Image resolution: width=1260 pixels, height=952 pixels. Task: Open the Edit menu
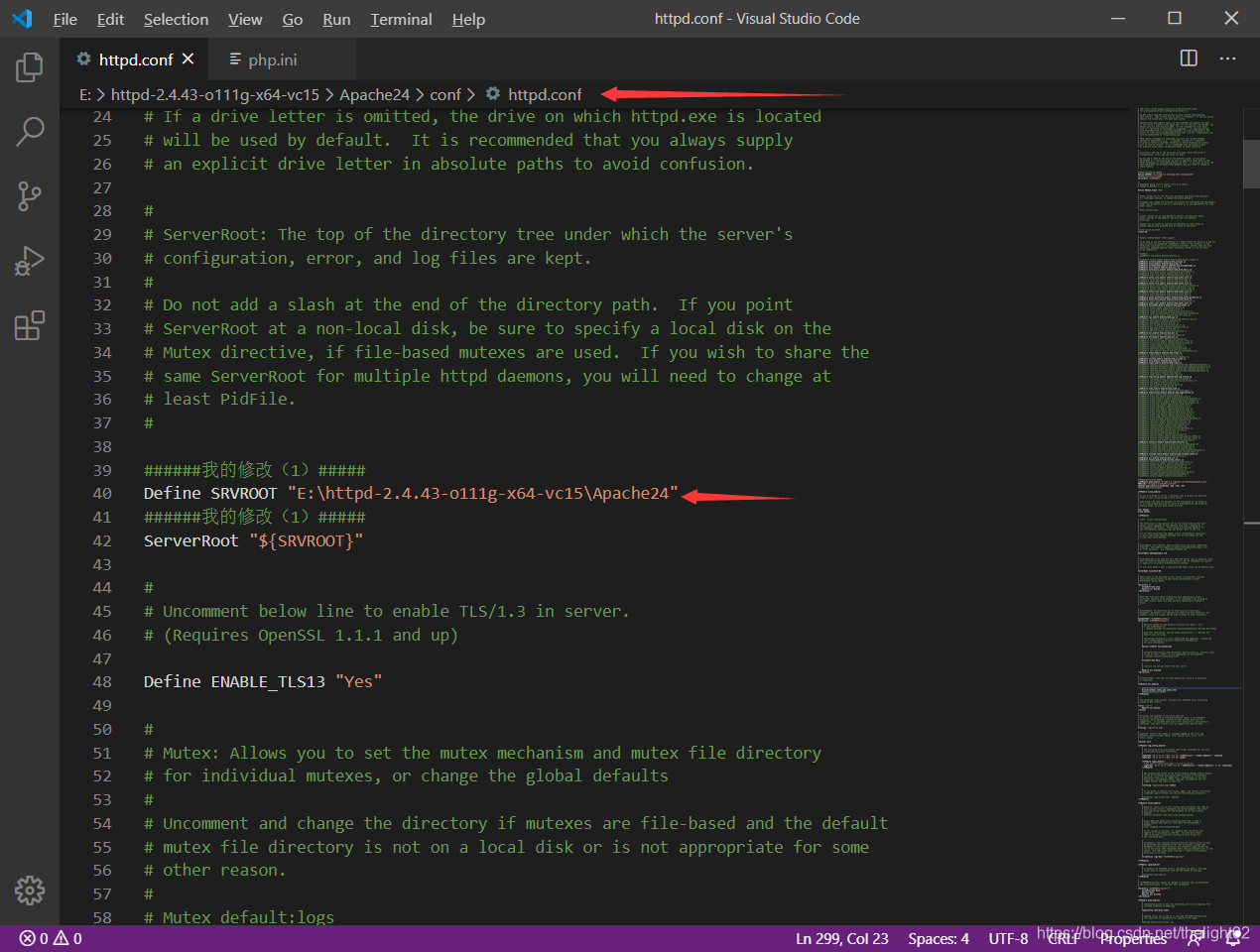point(110,19)
